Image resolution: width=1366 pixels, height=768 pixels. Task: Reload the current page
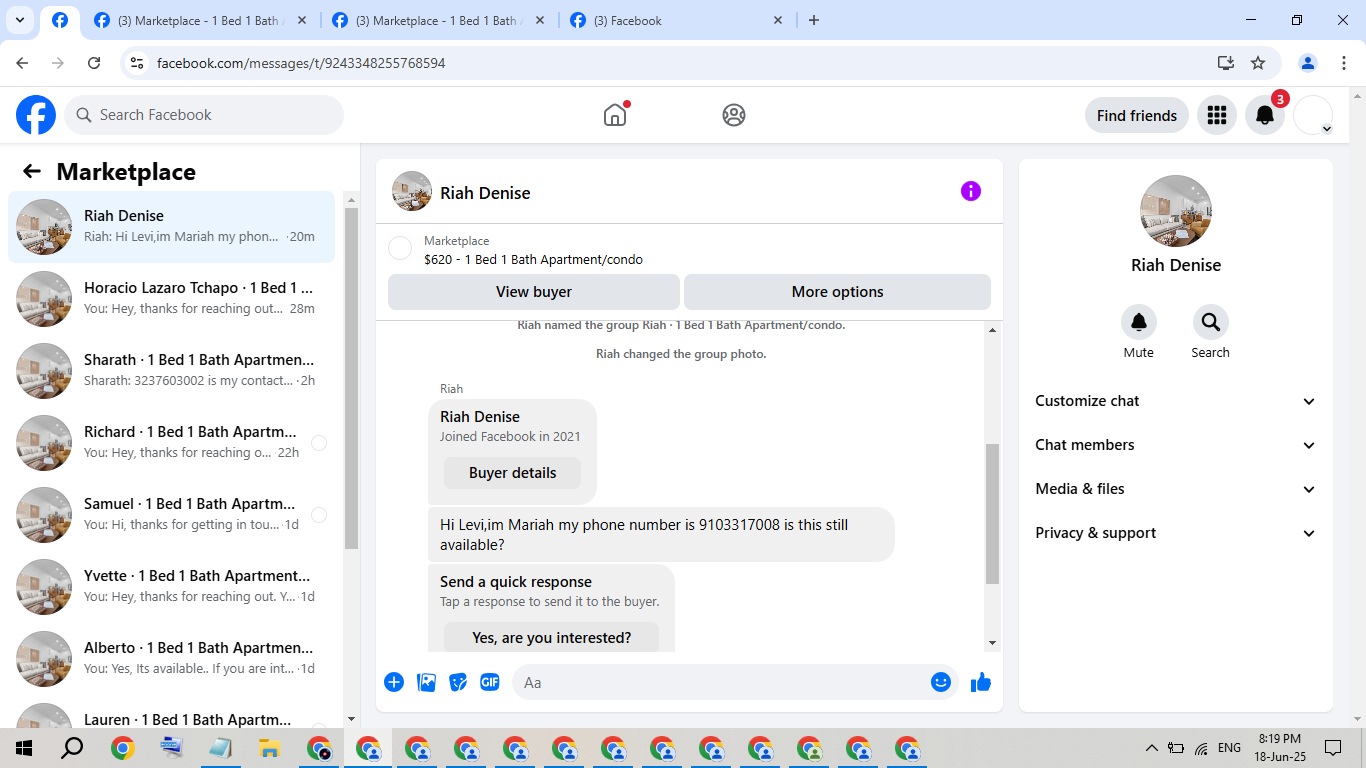click(94, 63)
